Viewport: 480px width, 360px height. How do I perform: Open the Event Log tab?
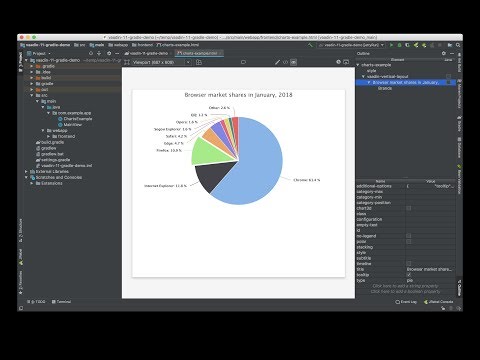pyautogui.click(x=406, y=302)
